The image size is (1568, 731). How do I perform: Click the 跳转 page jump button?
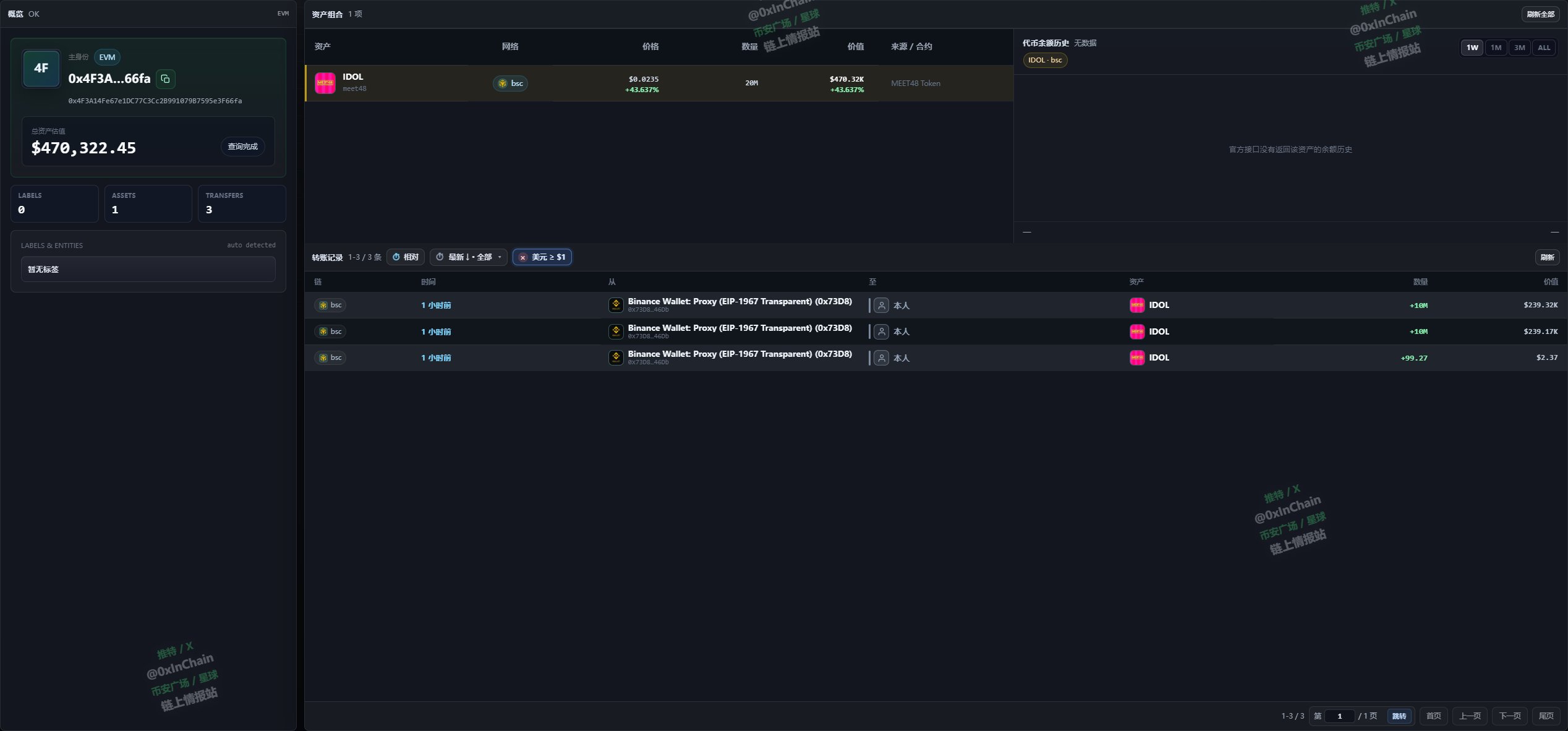click(x=1399, y=716)
